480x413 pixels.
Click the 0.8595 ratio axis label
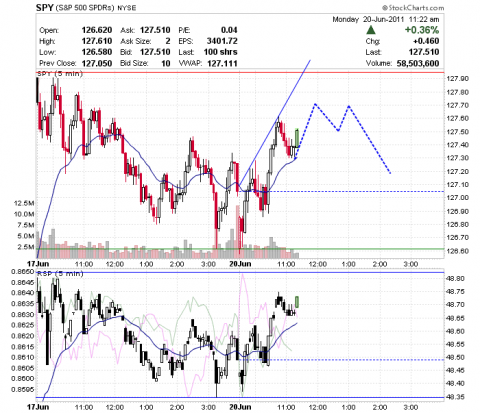[22, 389]
